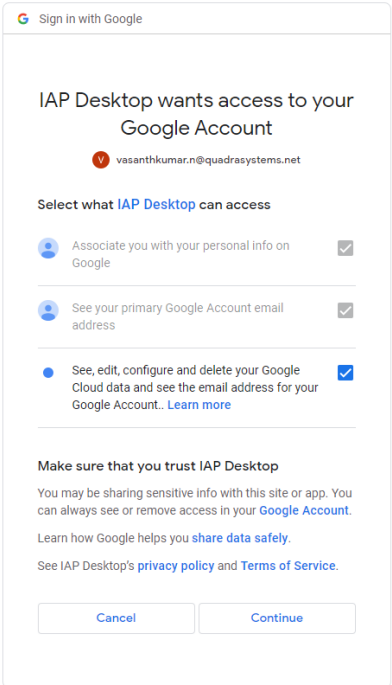The height and width of the screenshot is (685, 392).
Task: Click the person icon beside personal info permission
Action: tap(49, 248)
